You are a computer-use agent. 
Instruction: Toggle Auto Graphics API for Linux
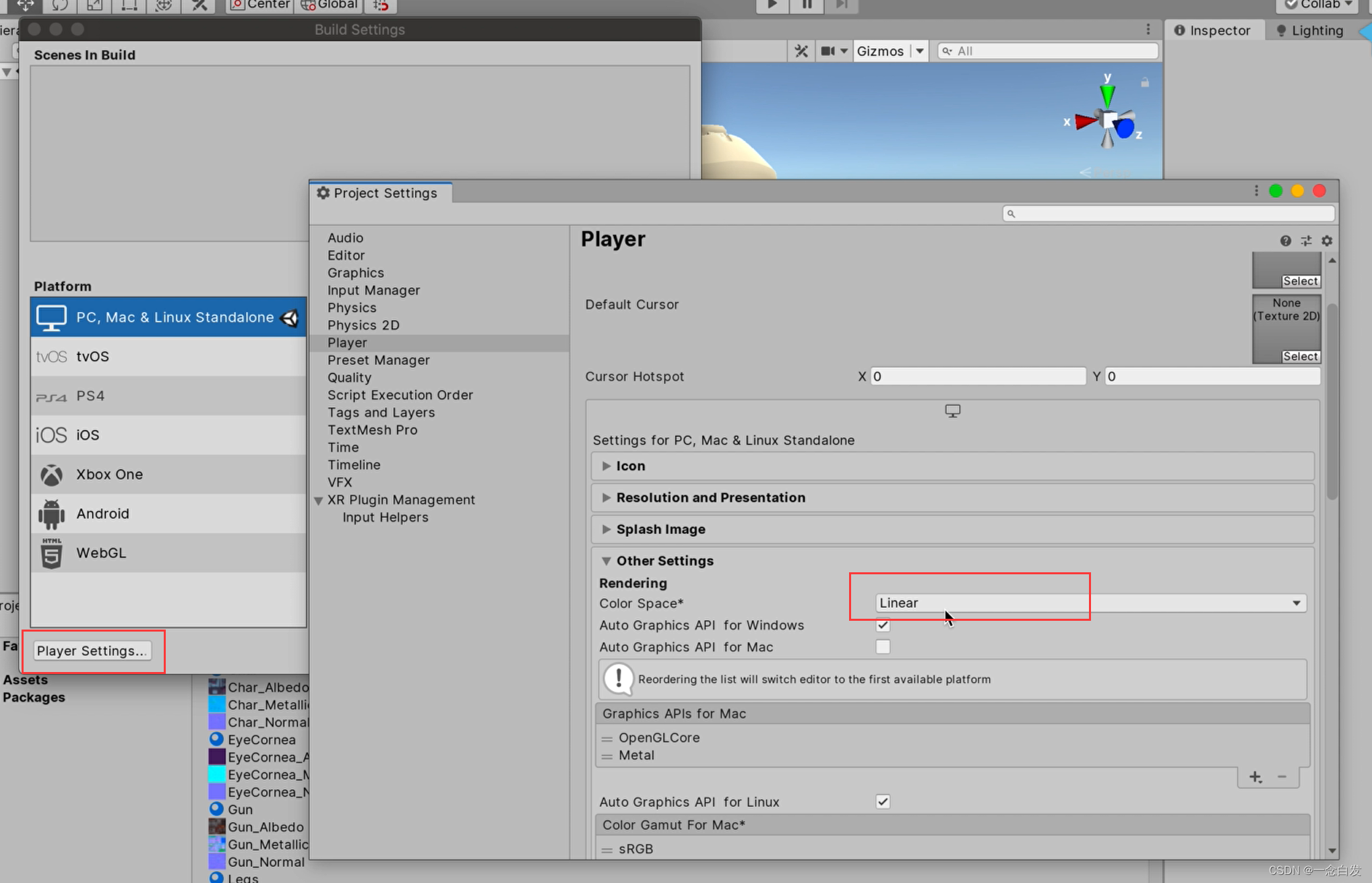coord(883,801)
